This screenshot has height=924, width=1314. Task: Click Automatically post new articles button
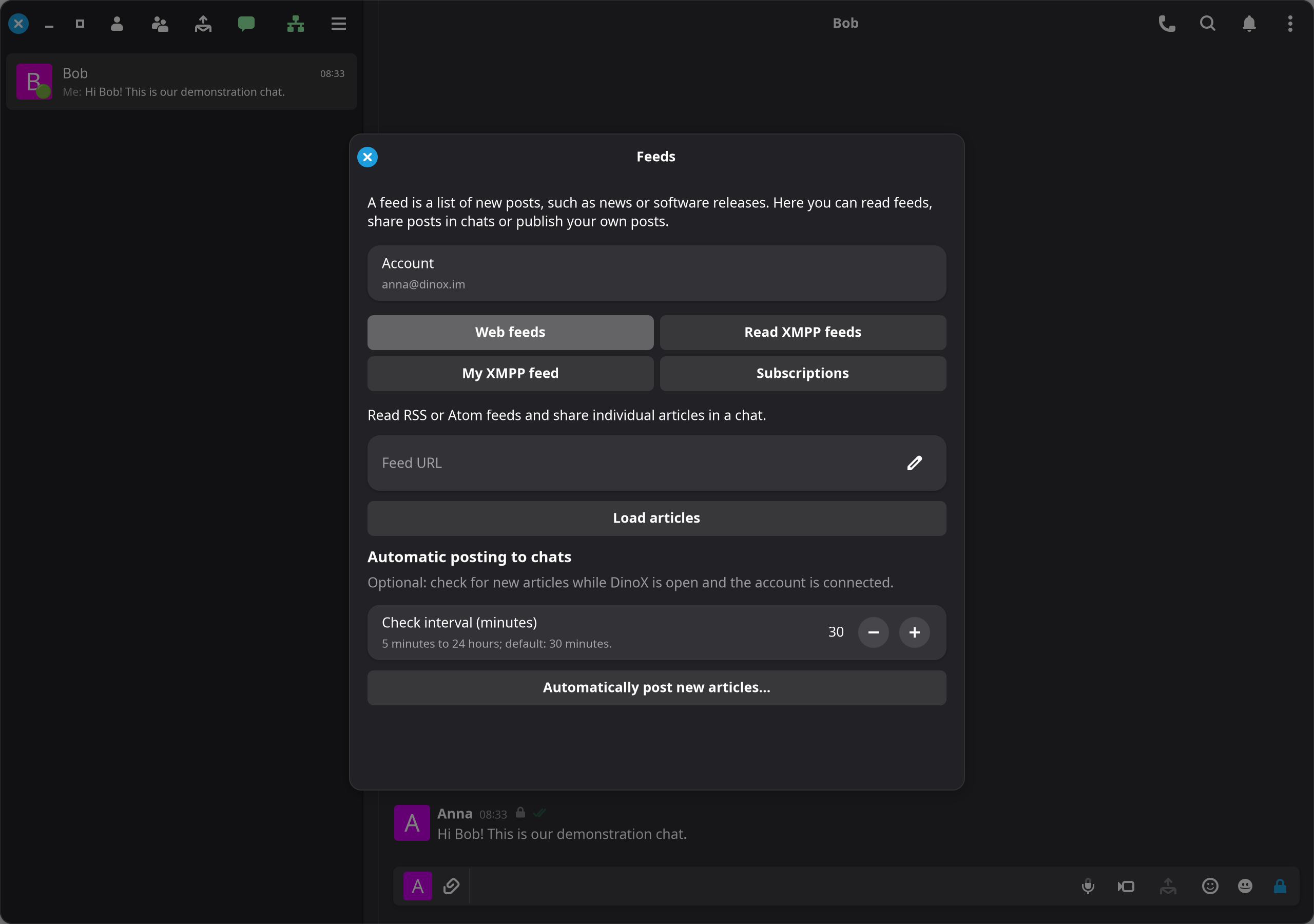656,687
